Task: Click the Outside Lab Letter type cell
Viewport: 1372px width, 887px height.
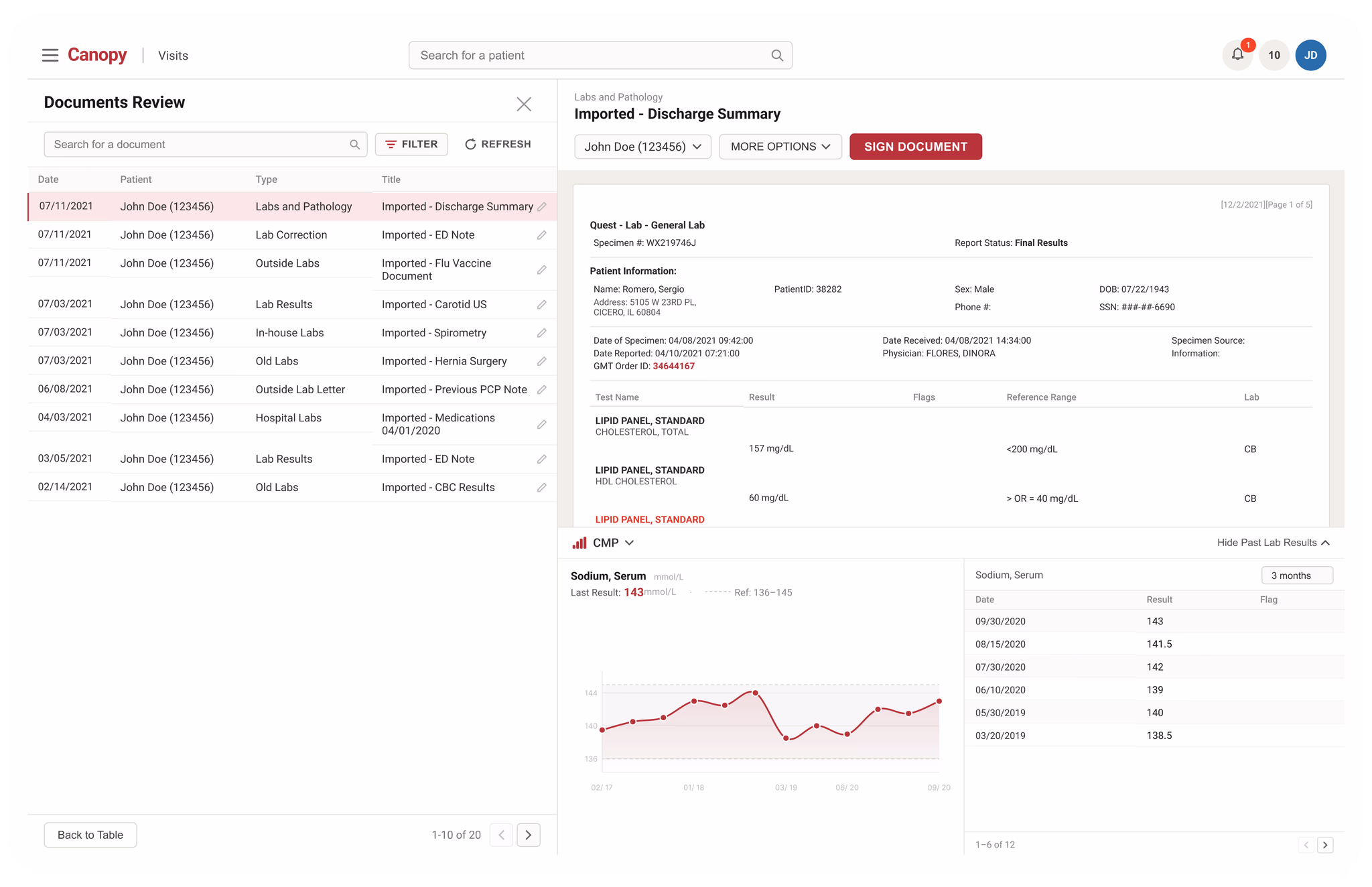Action: click(300, 390)
